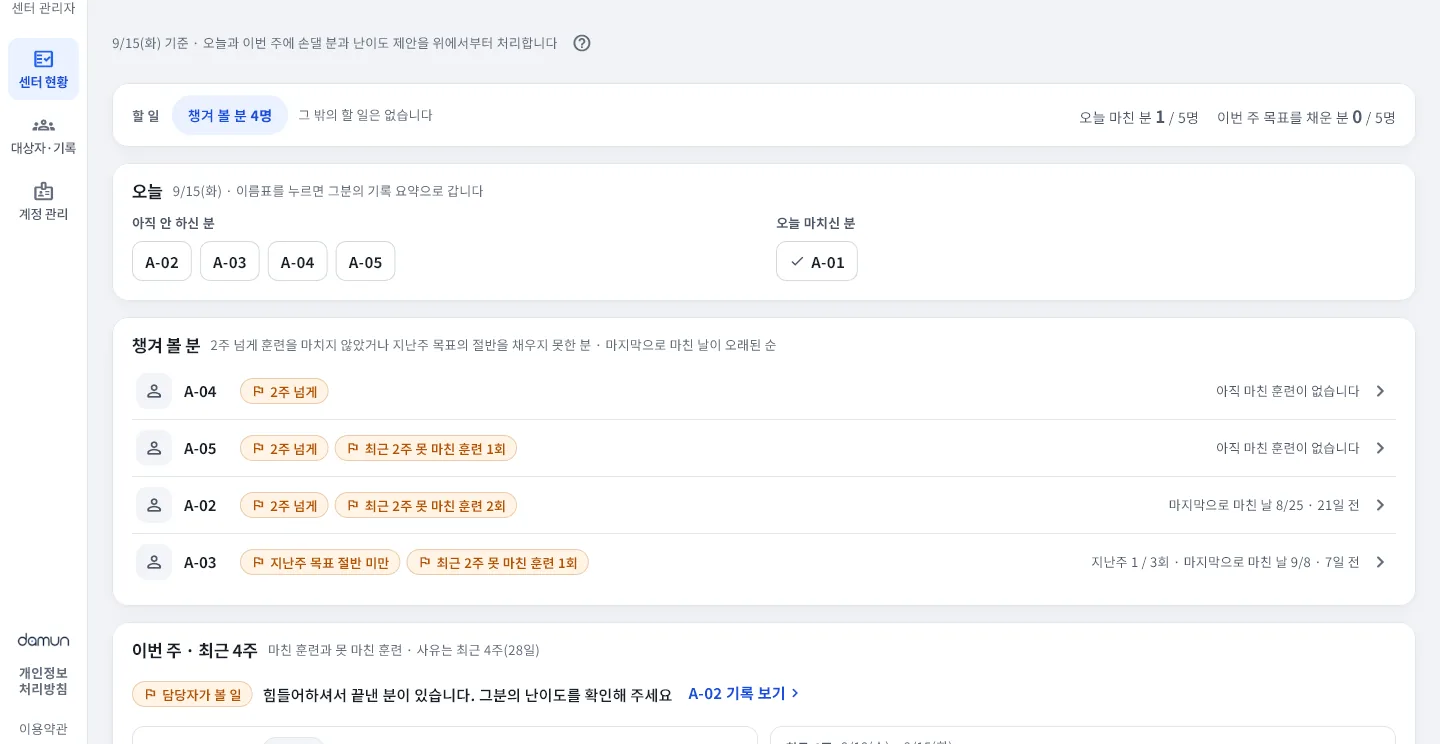Click the flag icon in 담당자가 볼 일
The image size is (1440, 744).
[x=150, y=694]
